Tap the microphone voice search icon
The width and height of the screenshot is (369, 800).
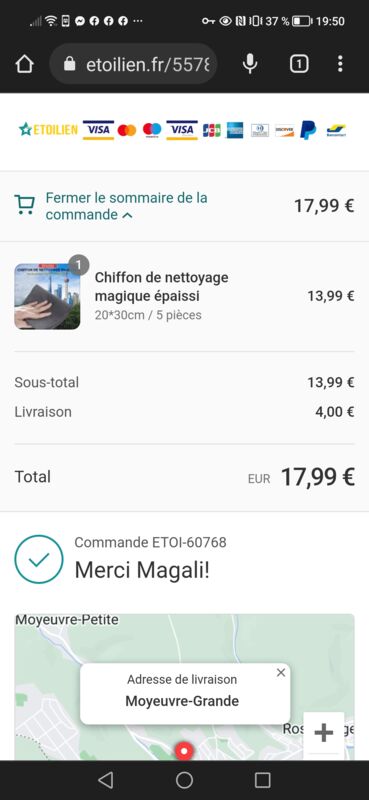tap(250, 64)
